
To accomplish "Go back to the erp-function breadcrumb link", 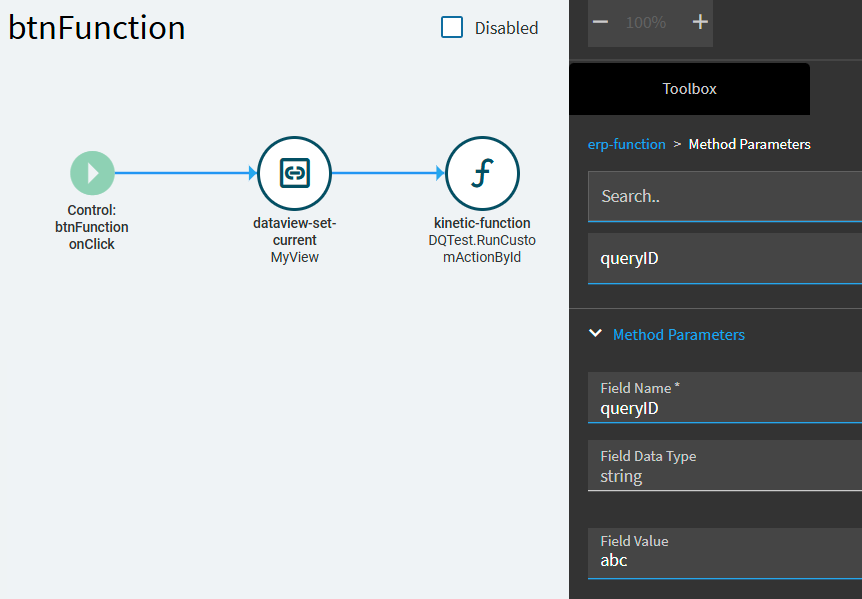I will (627, 144).
